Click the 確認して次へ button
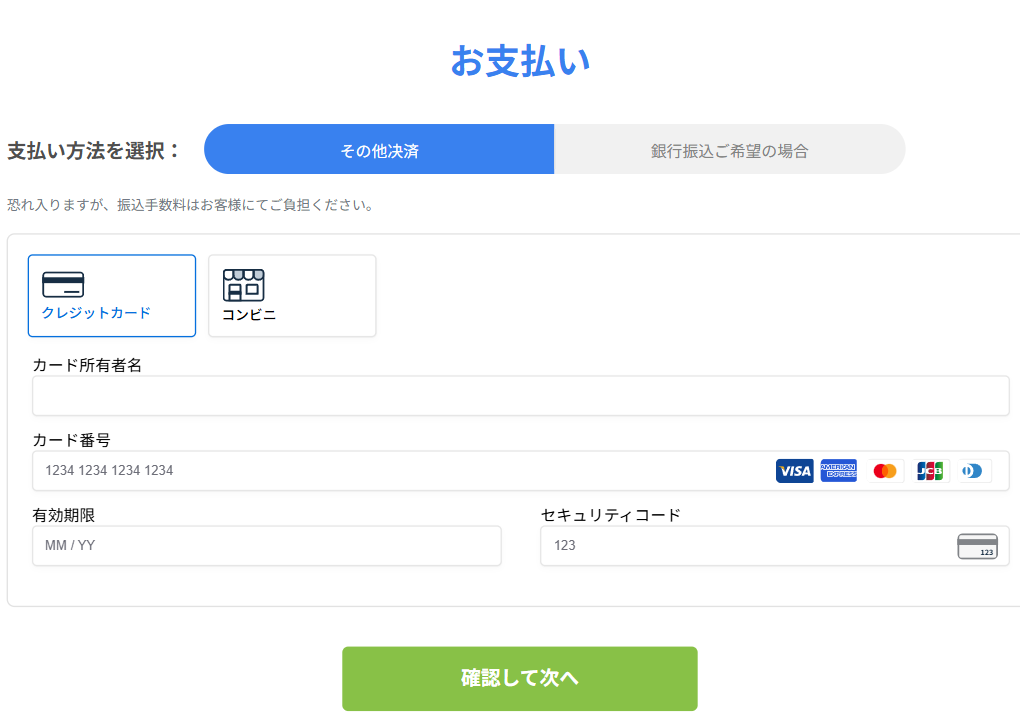Viewport: 1020px width, 720px height. click(520, 678)
